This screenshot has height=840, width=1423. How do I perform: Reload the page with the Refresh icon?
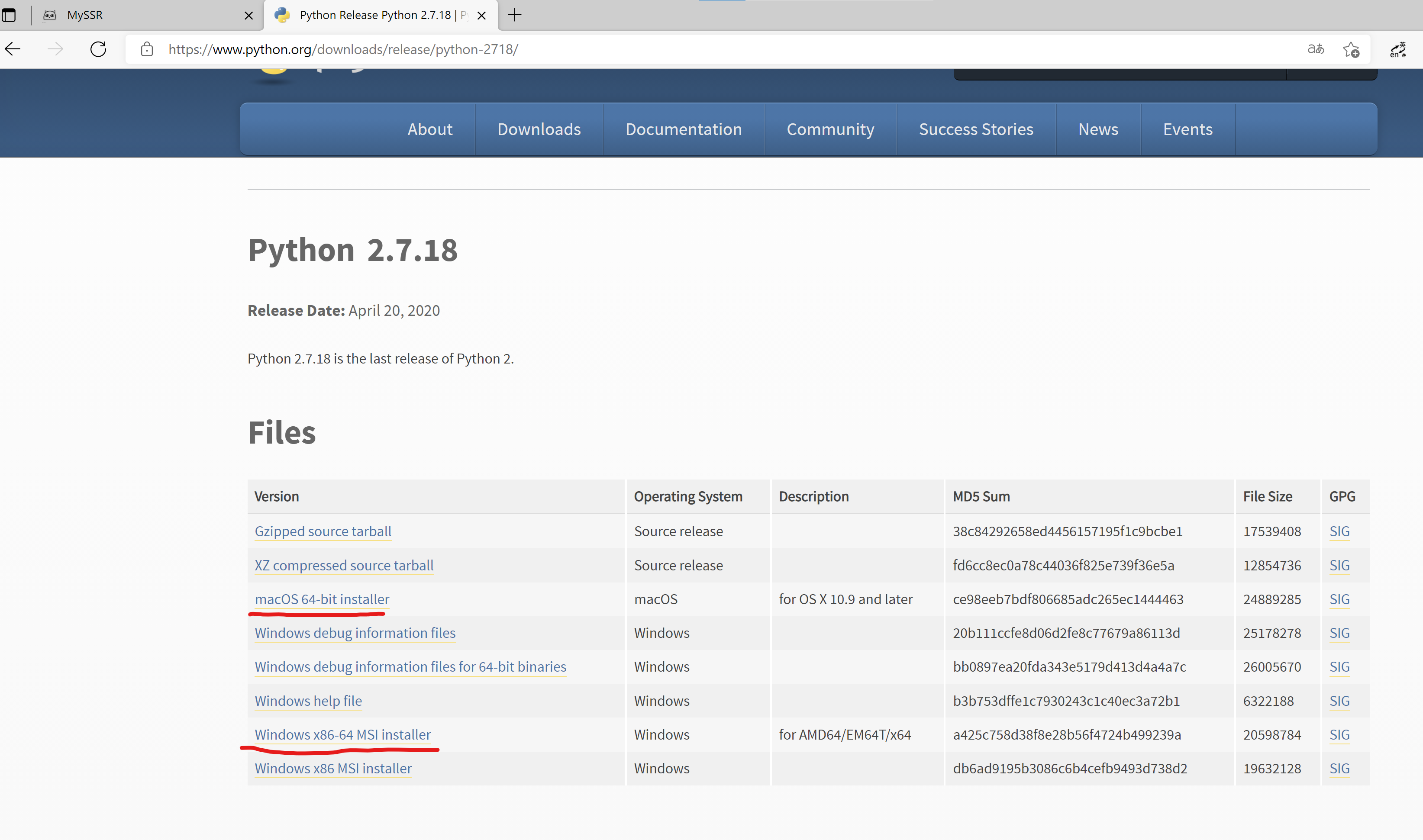coord(99,49)
